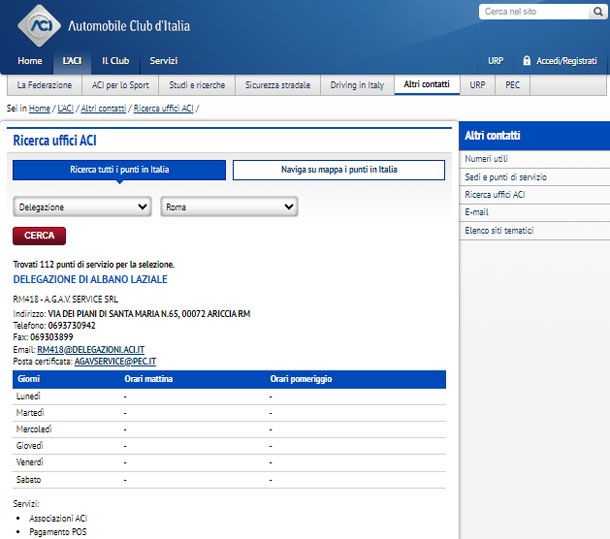Focus the 'Cerca nel sito' search field
Viewport: 610px width, 539px height.
(535, 12)
